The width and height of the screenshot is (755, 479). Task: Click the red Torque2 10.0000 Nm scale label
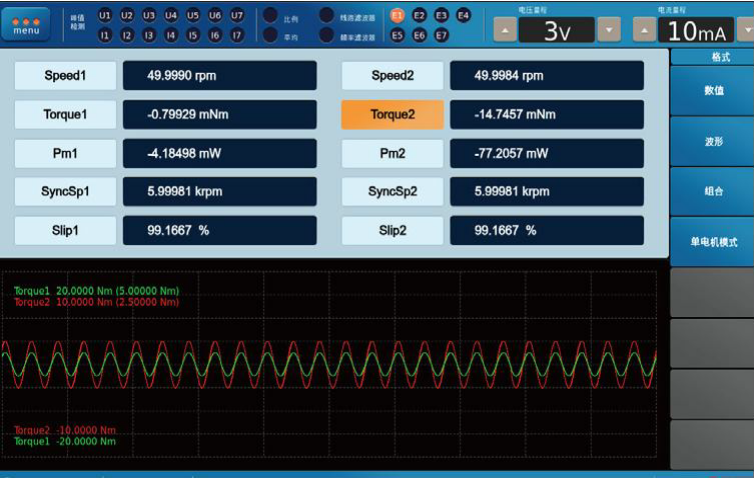click(x=96, y=302)
